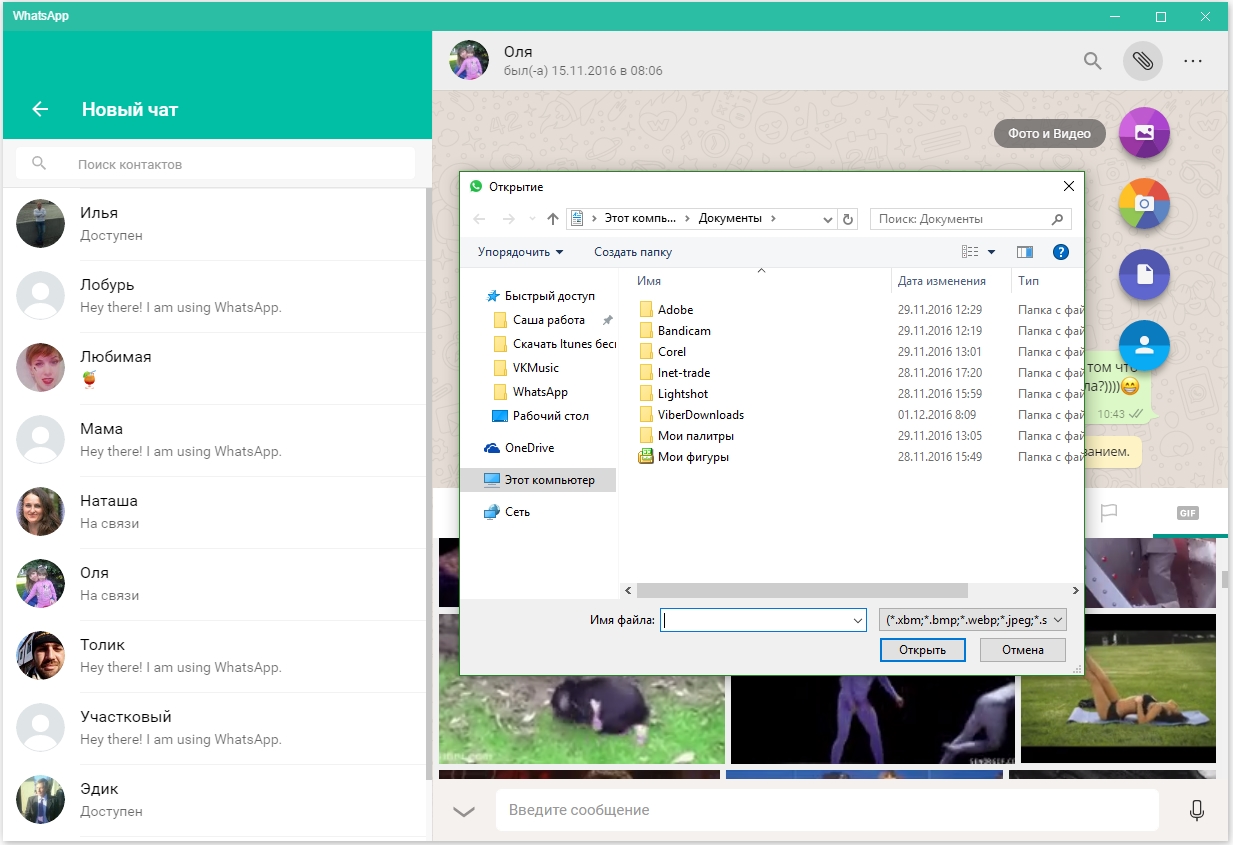Click the contact search magnifier icon

pos(39,163)
